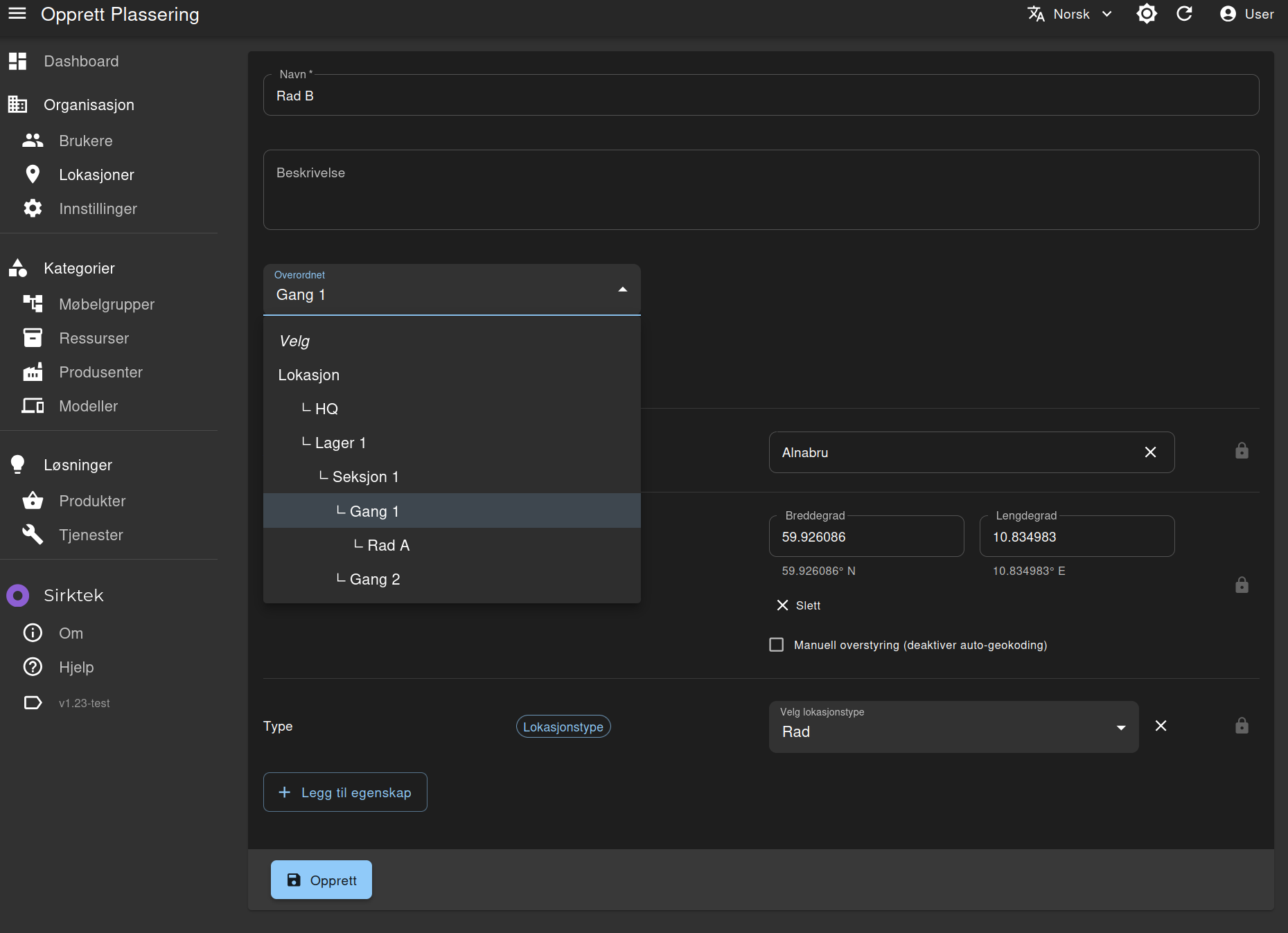Remove the Rad type selection

coord(1161,726)
